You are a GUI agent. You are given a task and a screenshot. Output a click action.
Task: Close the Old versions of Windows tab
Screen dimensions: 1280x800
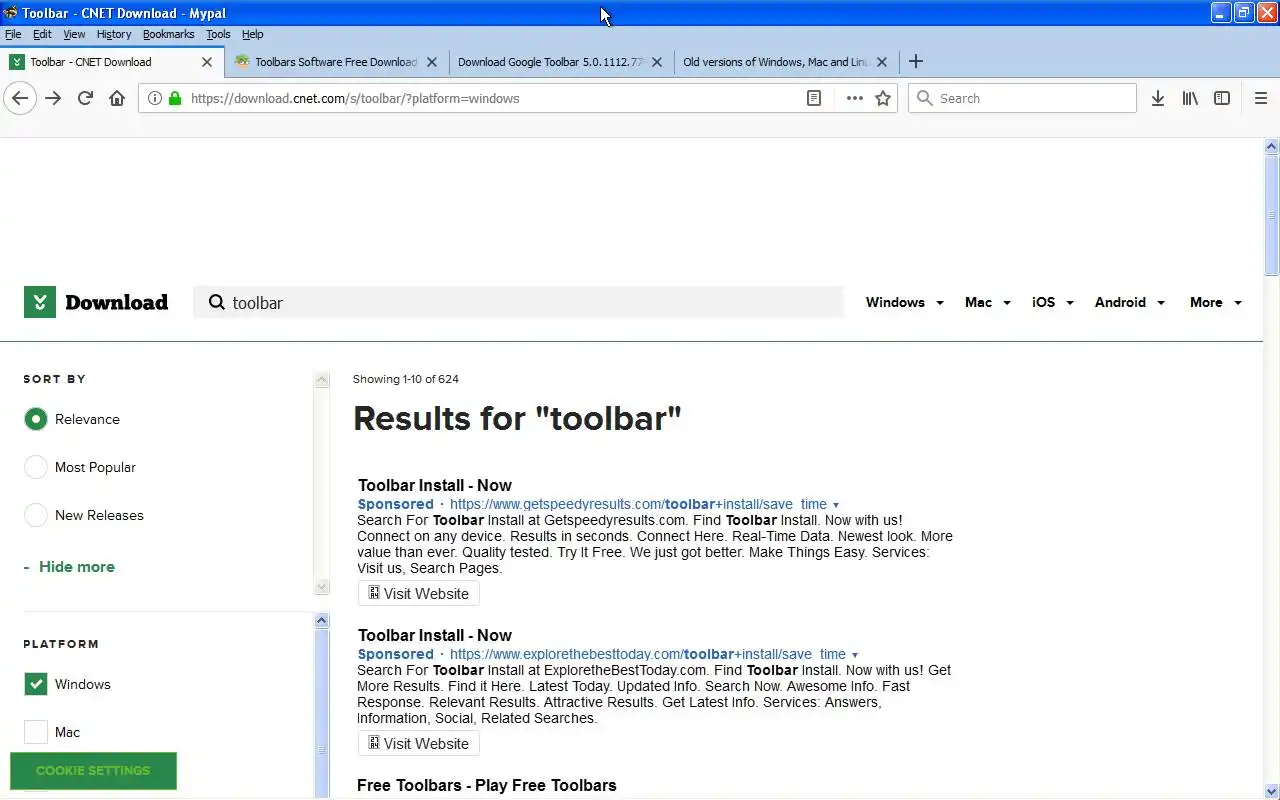tap(882, 61)
